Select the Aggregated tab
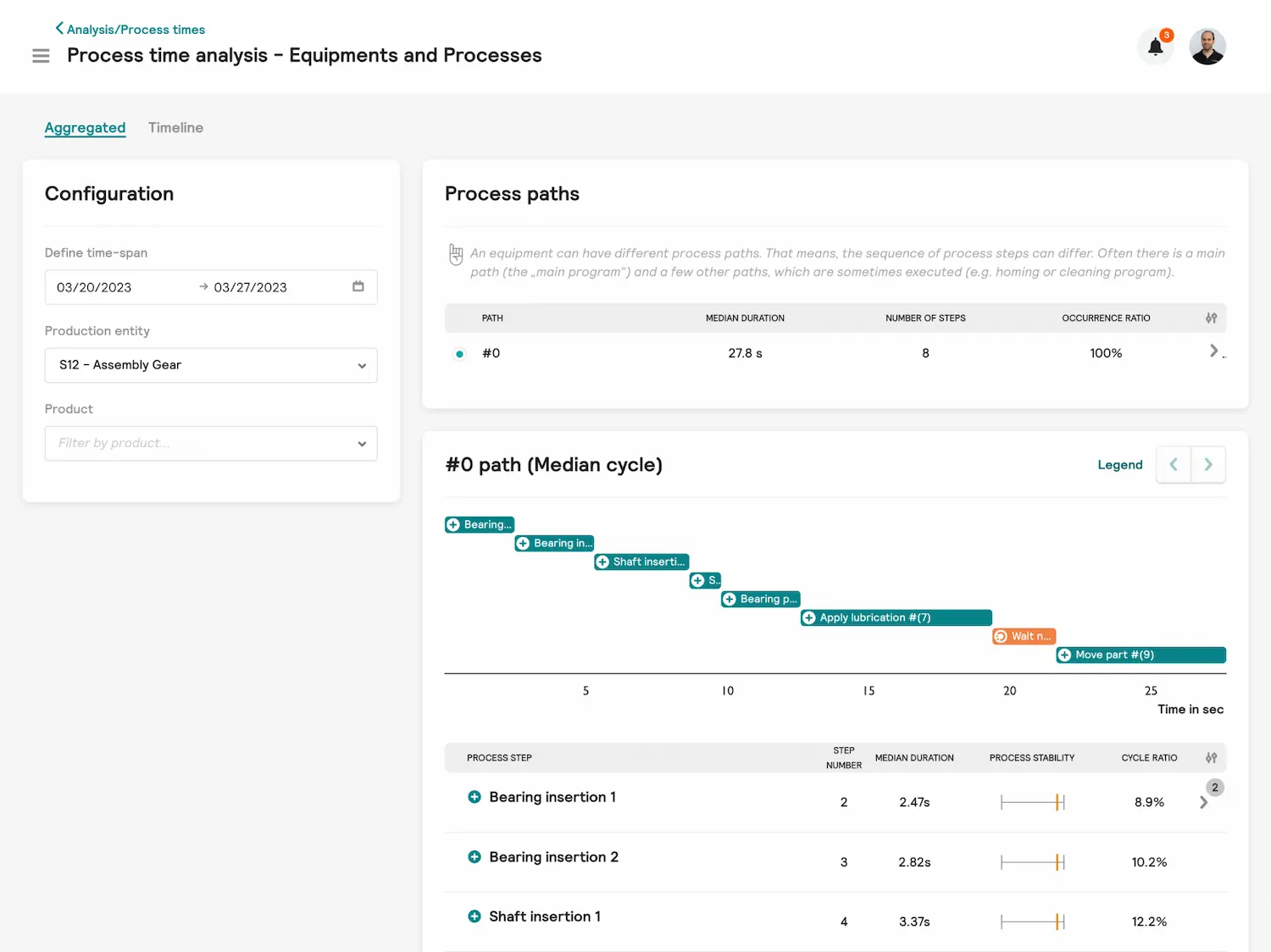The image size is (1271, 952). coord(85,128)
